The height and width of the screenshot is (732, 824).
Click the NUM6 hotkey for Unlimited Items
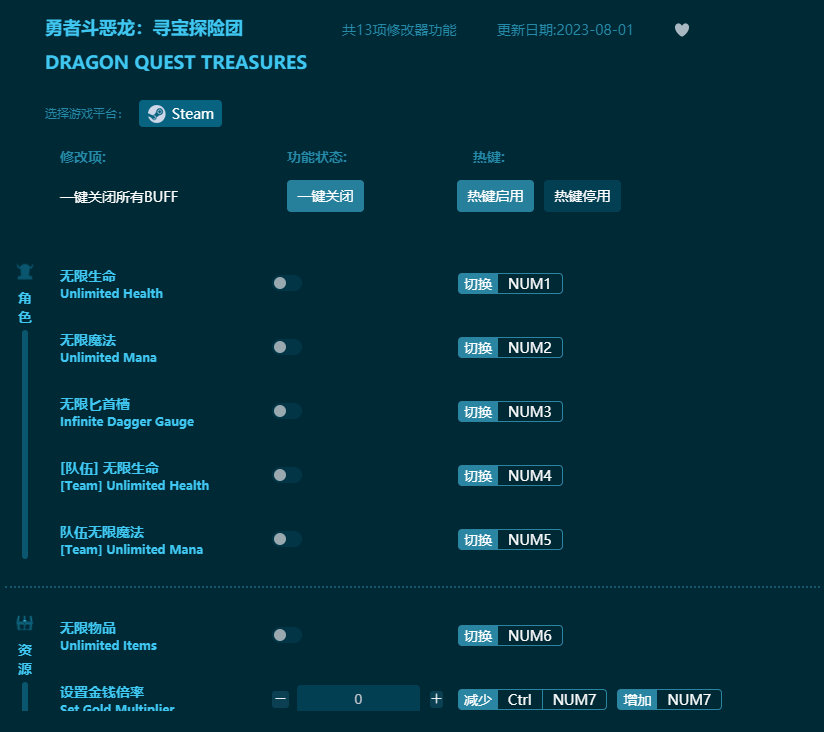(x=510, y=636)
